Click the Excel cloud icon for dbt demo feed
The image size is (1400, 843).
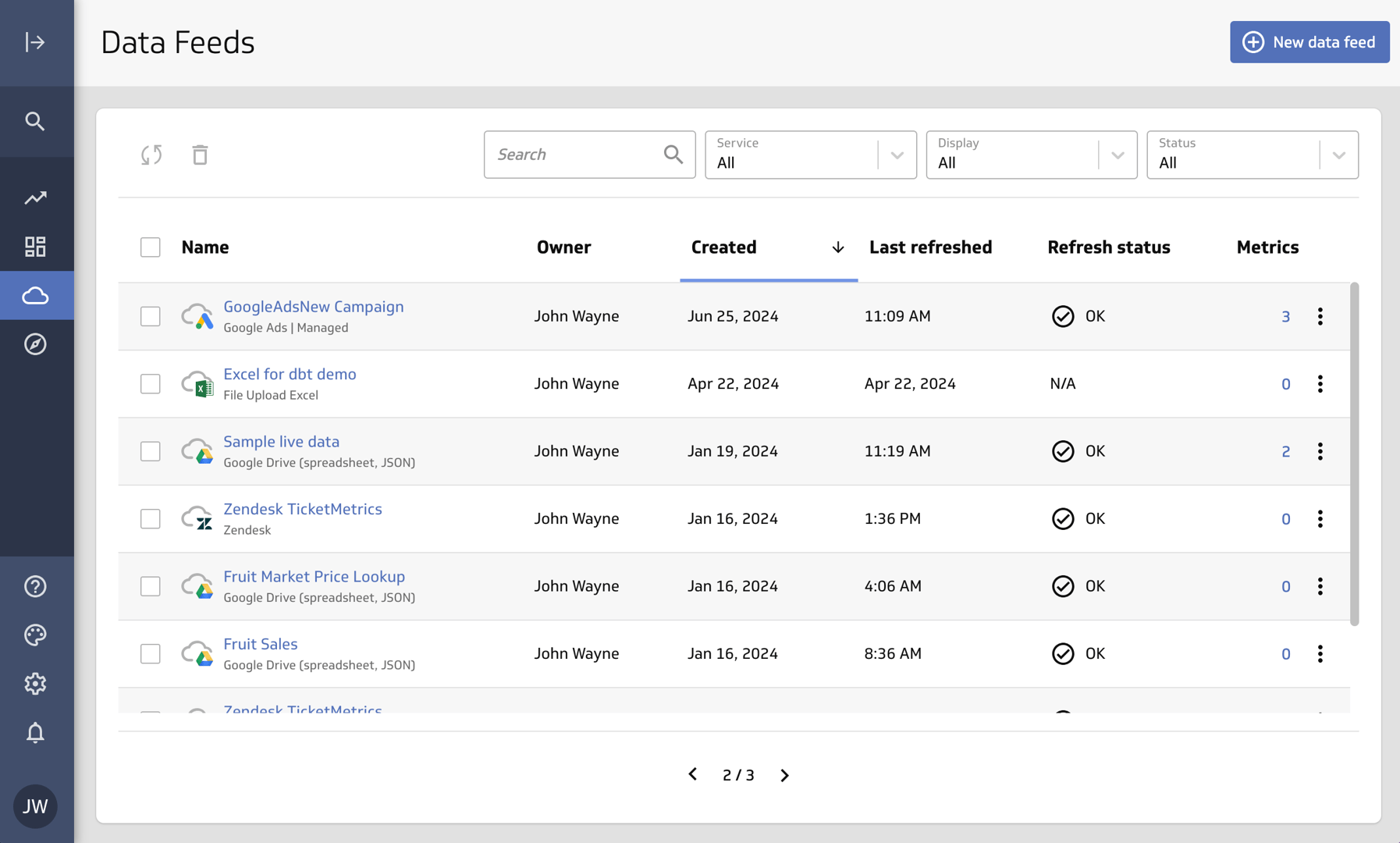[x=197, y=384]
